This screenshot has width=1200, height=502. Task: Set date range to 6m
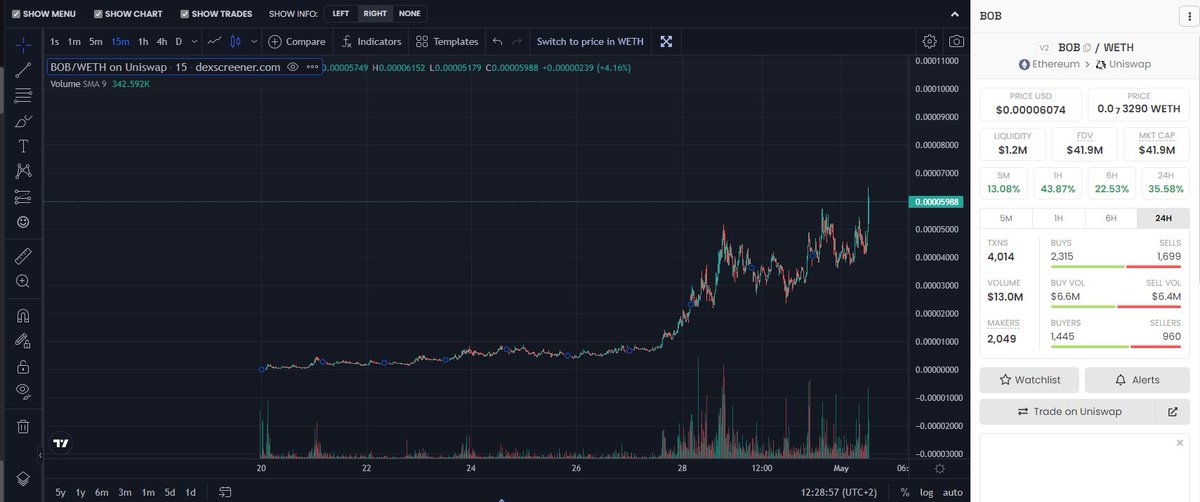102,492
